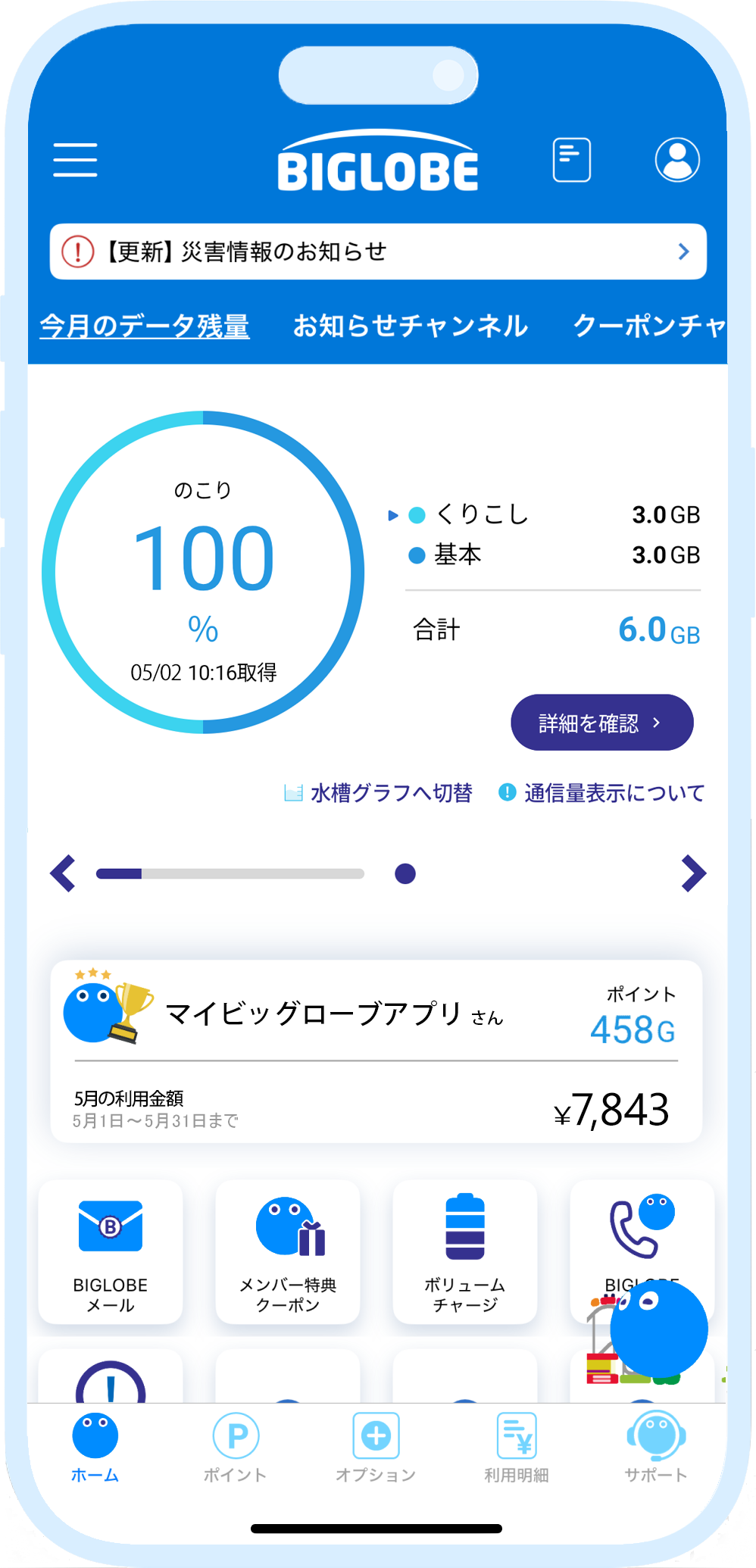The height and width of the screenshot is (1568, 756).
Task: Expand the くりこし data breakdown triangle
Action: coord(393,515)
